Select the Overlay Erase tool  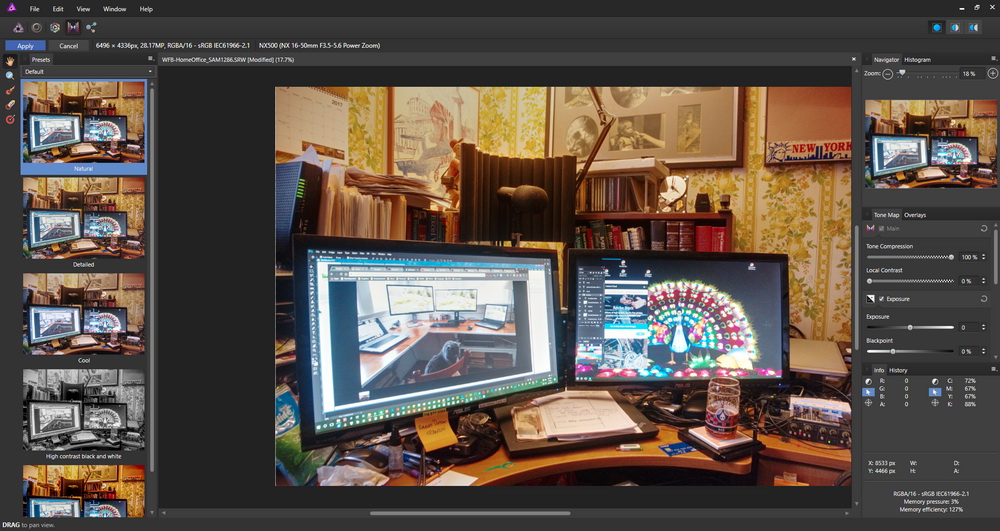point(10,105)
